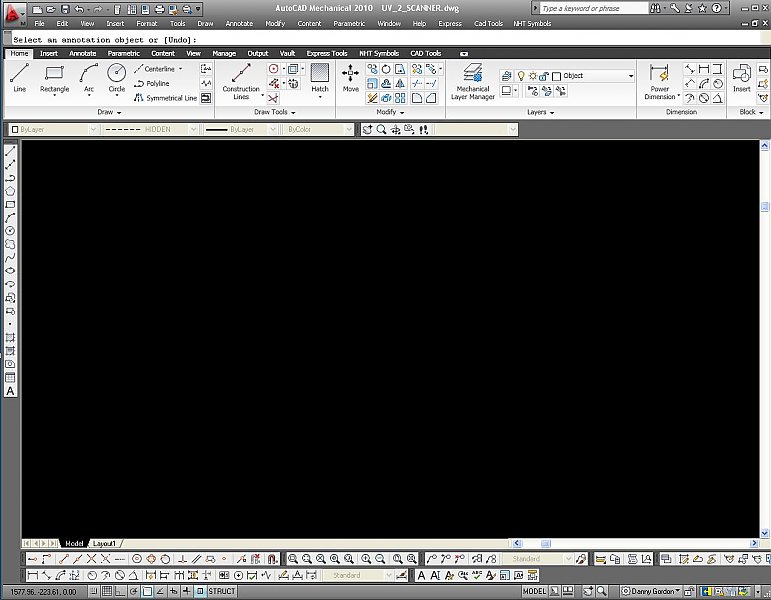Click in the command line prompt
771x600 pixels.
point(386,39)
